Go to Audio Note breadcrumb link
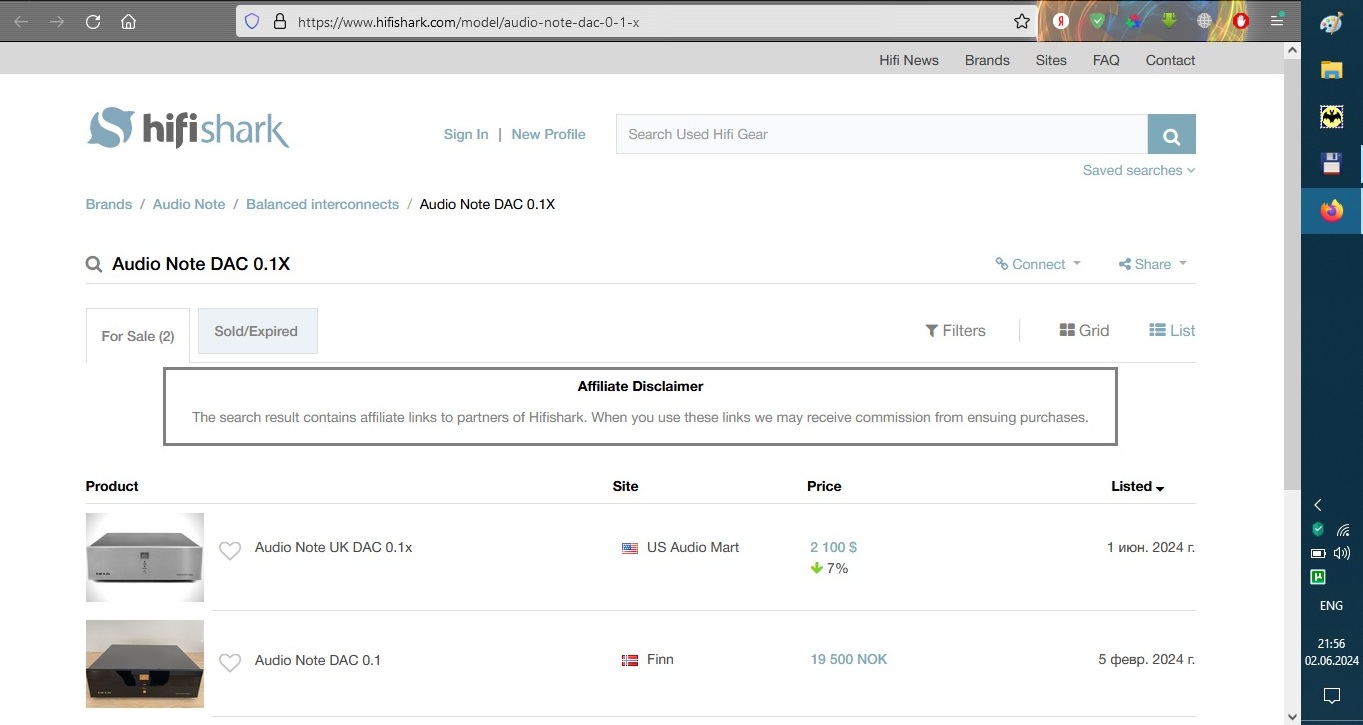 pyautogui.click(x=189, y=204)
